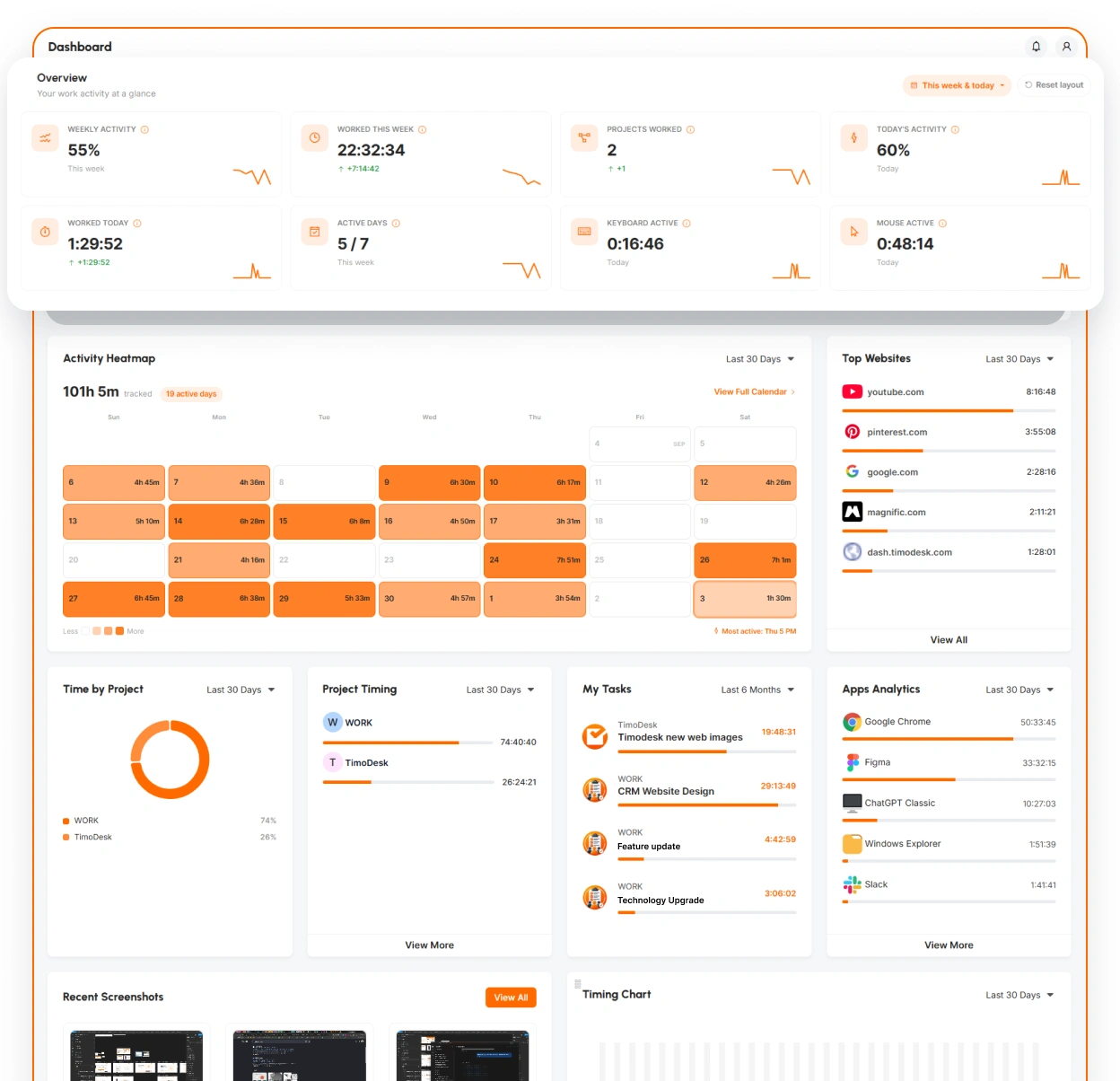1120x1081 pixels.
Task: Click the Today's Activity info icon
Action: coord(955,129)
